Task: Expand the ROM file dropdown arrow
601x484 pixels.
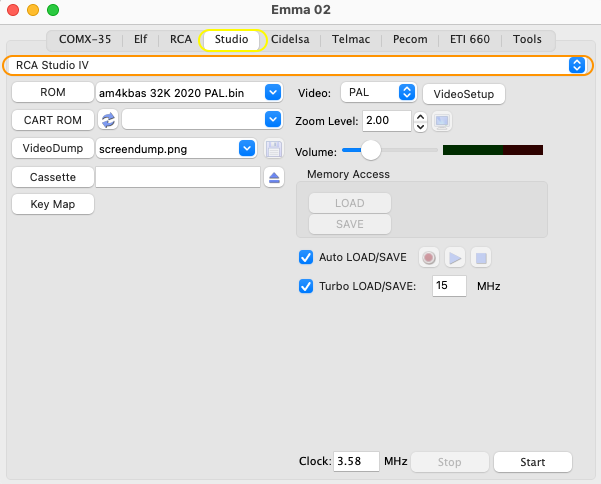Action: point(273,92)
